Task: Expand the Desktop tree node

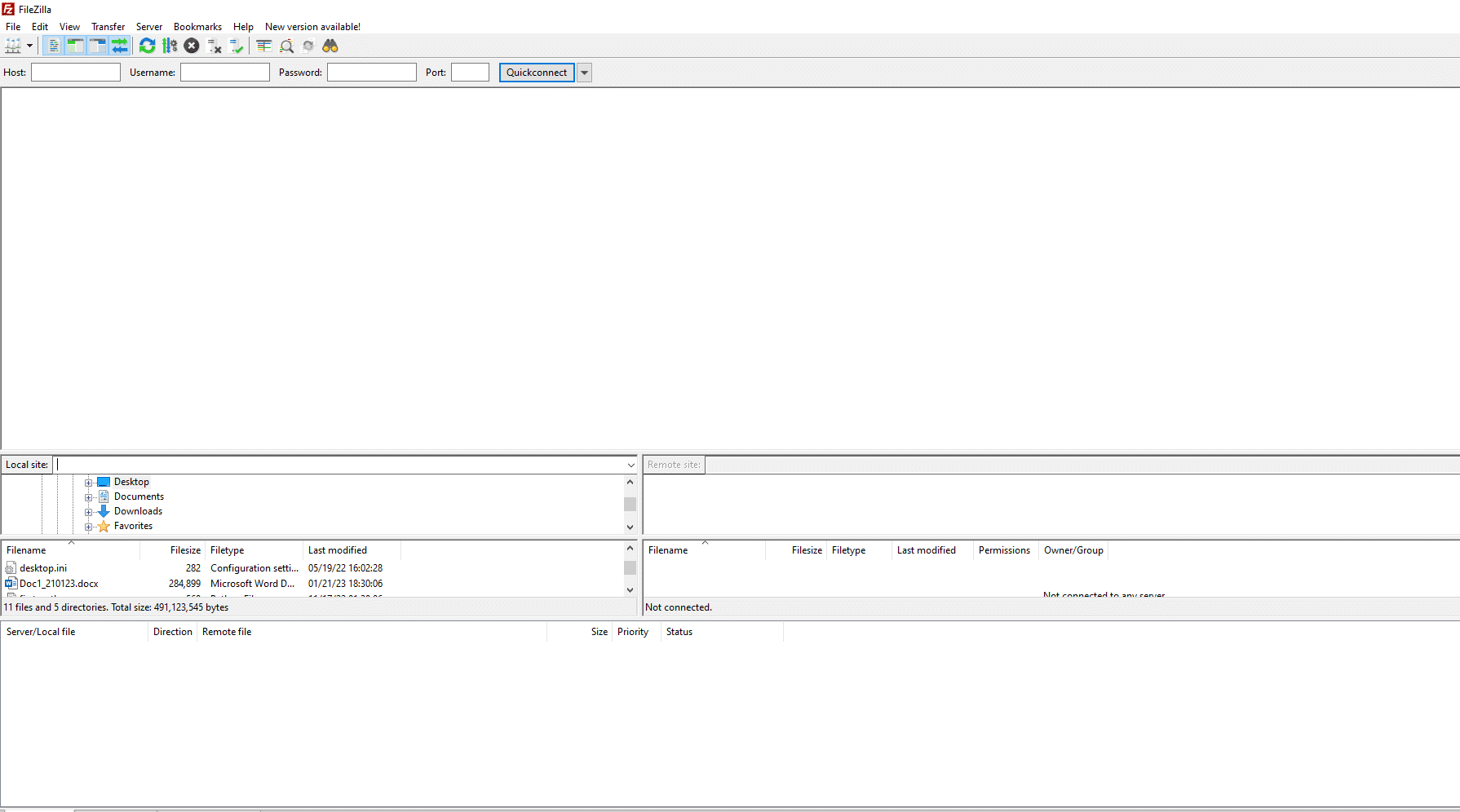Action: pos(88,483)
